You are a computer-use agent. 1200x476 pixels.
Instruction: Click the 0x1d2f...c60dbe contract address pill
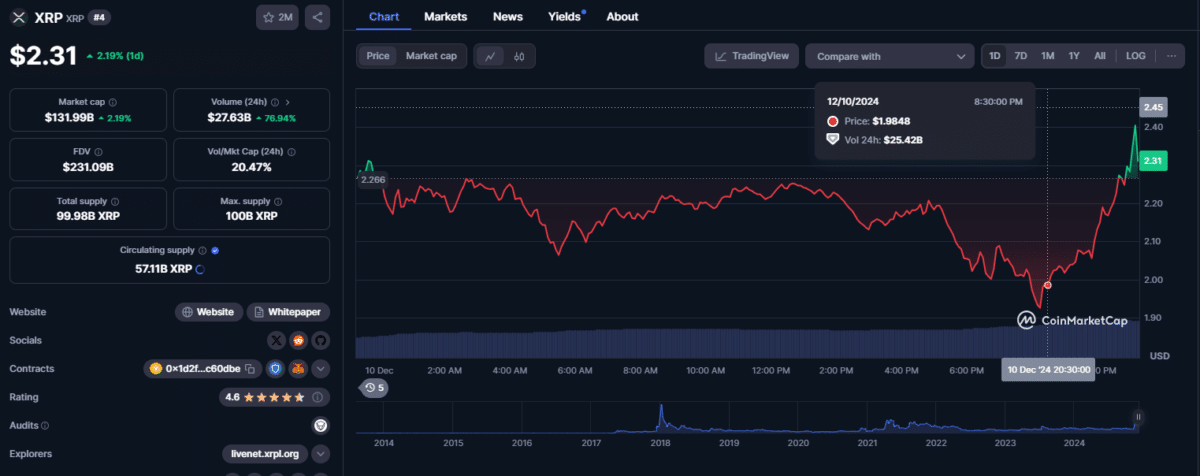tap(203, 369)
